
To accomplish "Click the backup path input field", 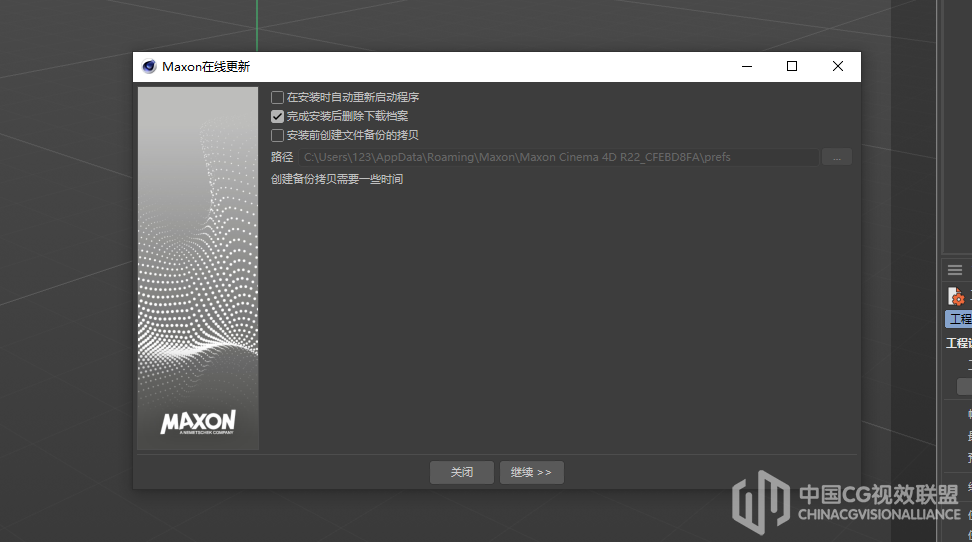I will coord(559,158).
